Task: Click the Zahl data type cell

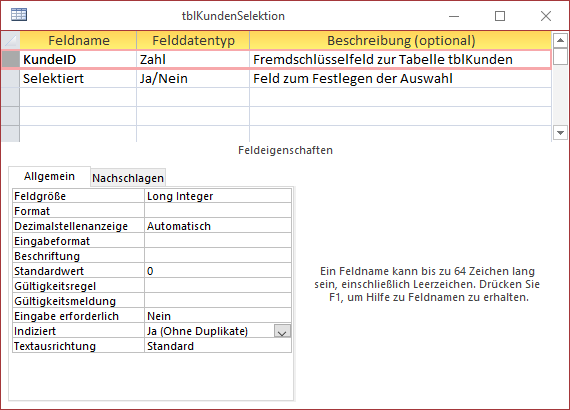Action: (193, 60)
